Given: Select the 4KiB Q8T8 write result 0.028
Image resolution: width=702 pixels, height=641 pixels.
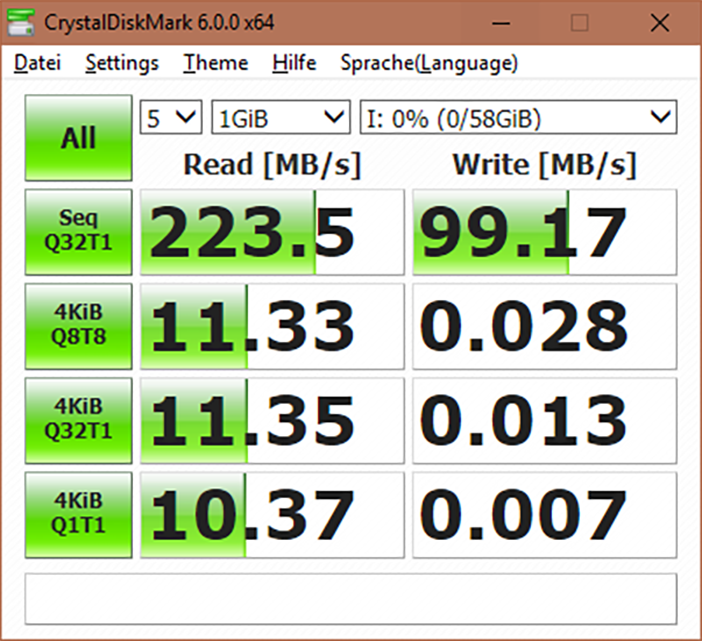Looking at the screenshot, I should tap(544, 326).
